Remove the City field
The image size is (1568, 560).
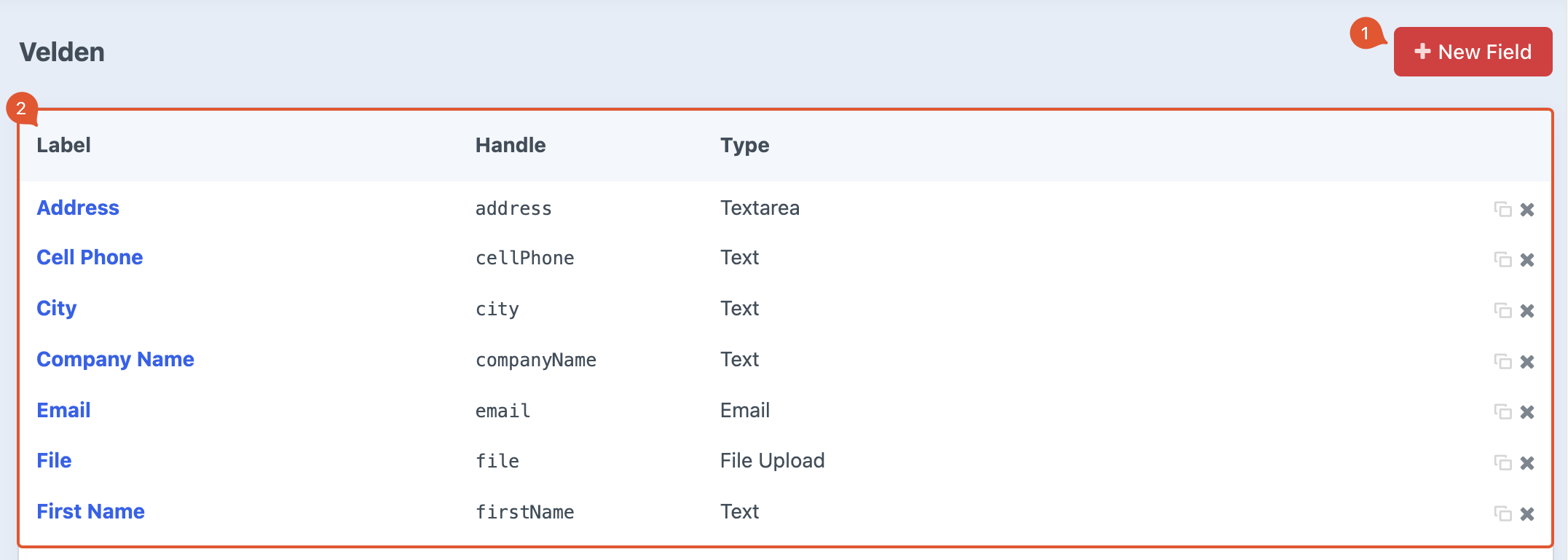click(1527, 311)
